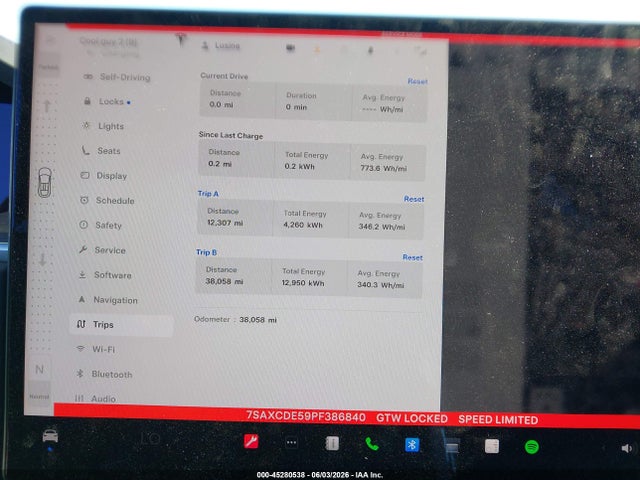This screenshot has height=480, width=640.
Task: Click Trip A total energy 4,260 kWh
Action: coord(303,225)
